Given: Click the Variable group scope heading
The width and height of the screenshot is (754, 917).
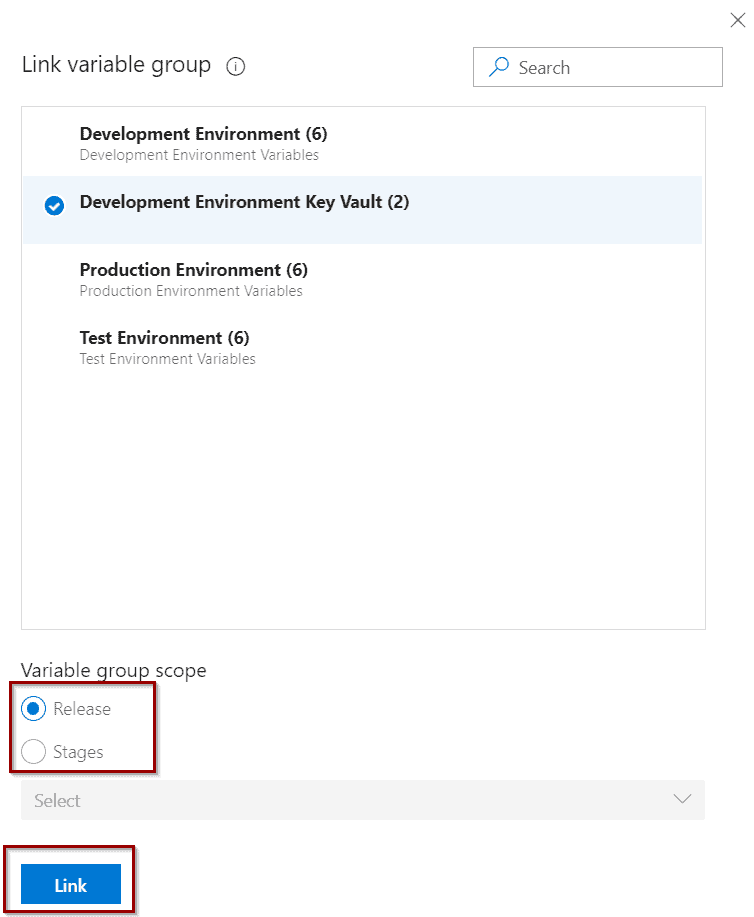Looking at the screenshot, I should coord(113,671).
